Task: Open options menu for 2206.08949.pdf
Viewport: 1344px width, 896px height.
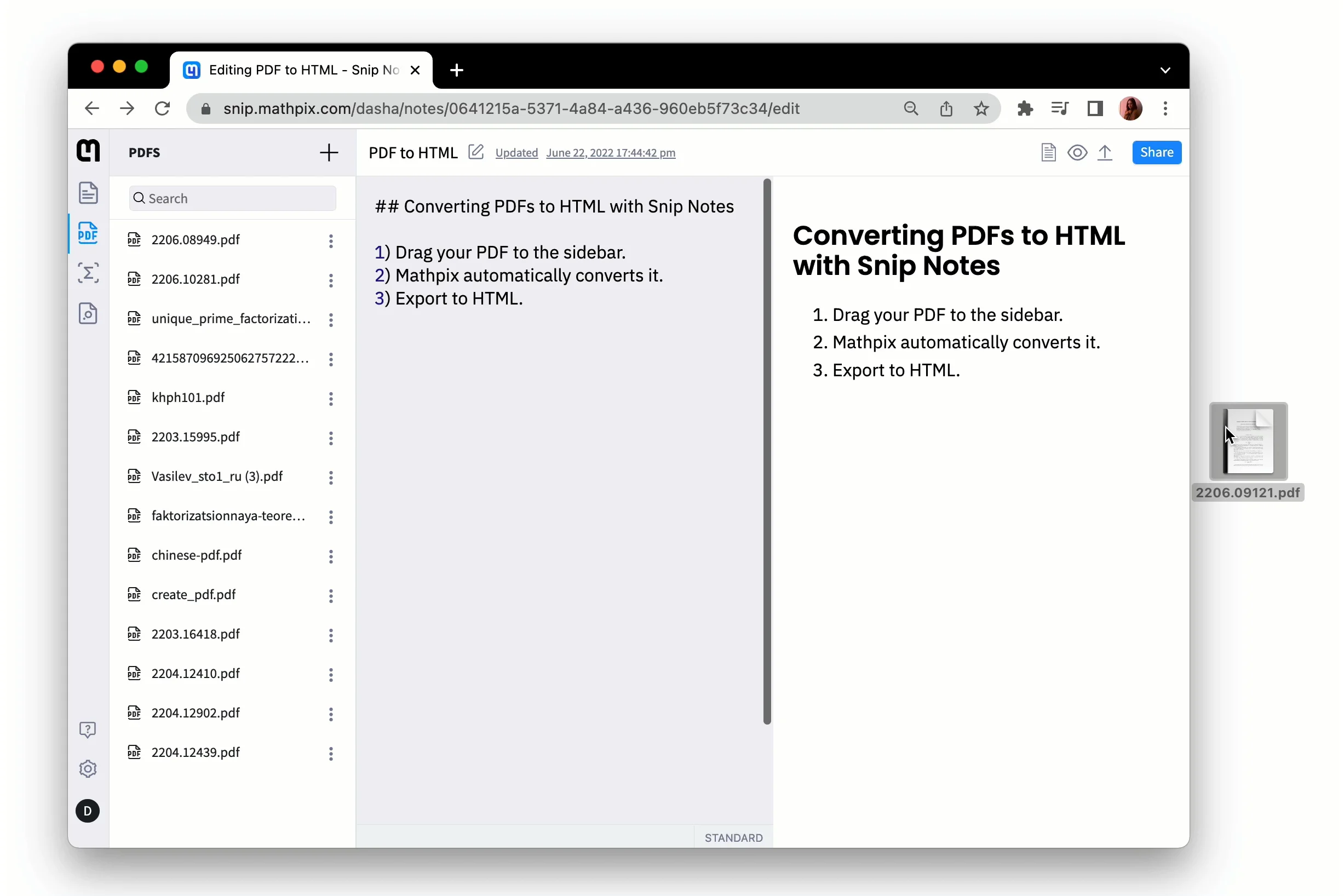Action: tap(331, 240)
